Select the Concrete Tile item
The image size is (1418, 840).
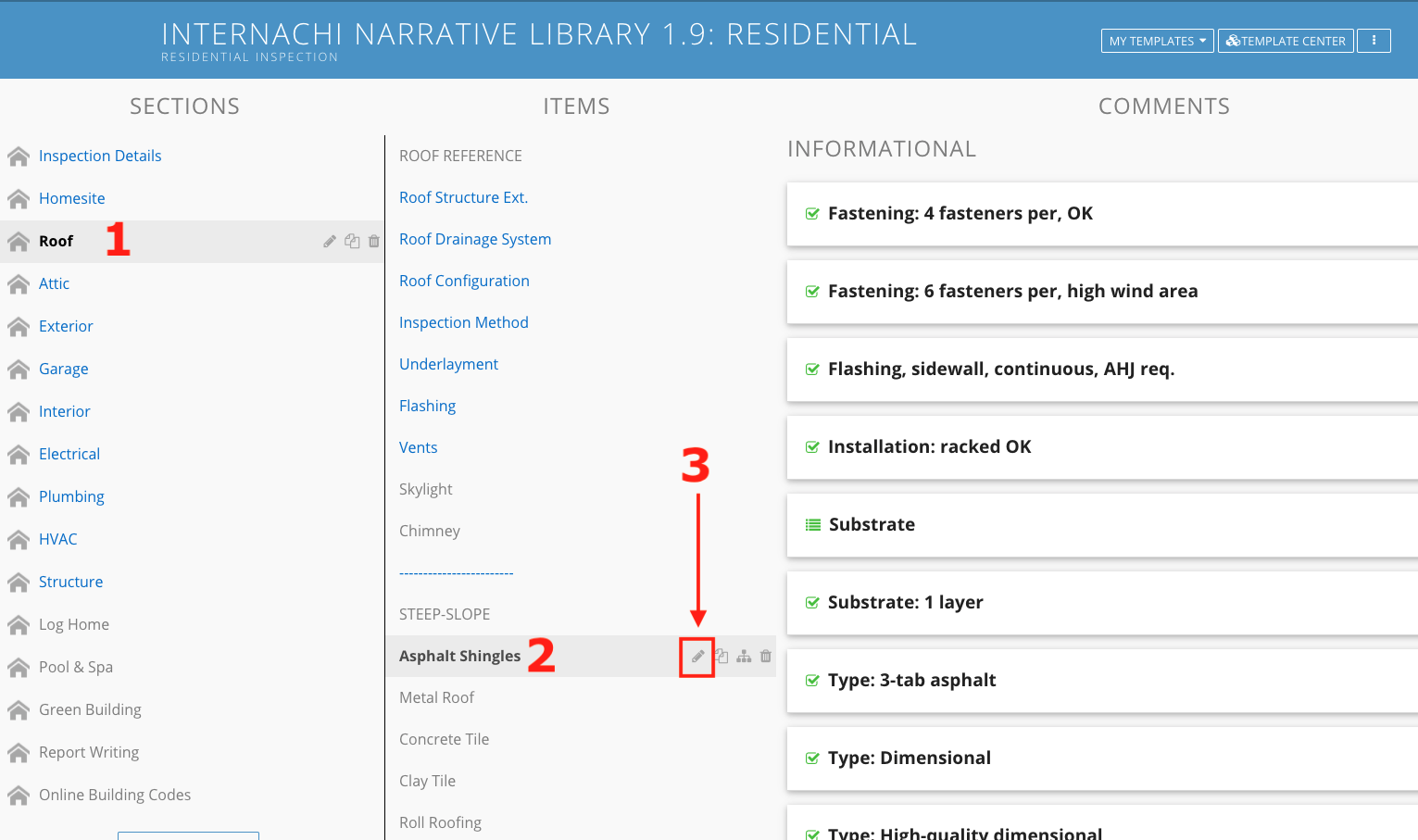click(x=444, y=739)
